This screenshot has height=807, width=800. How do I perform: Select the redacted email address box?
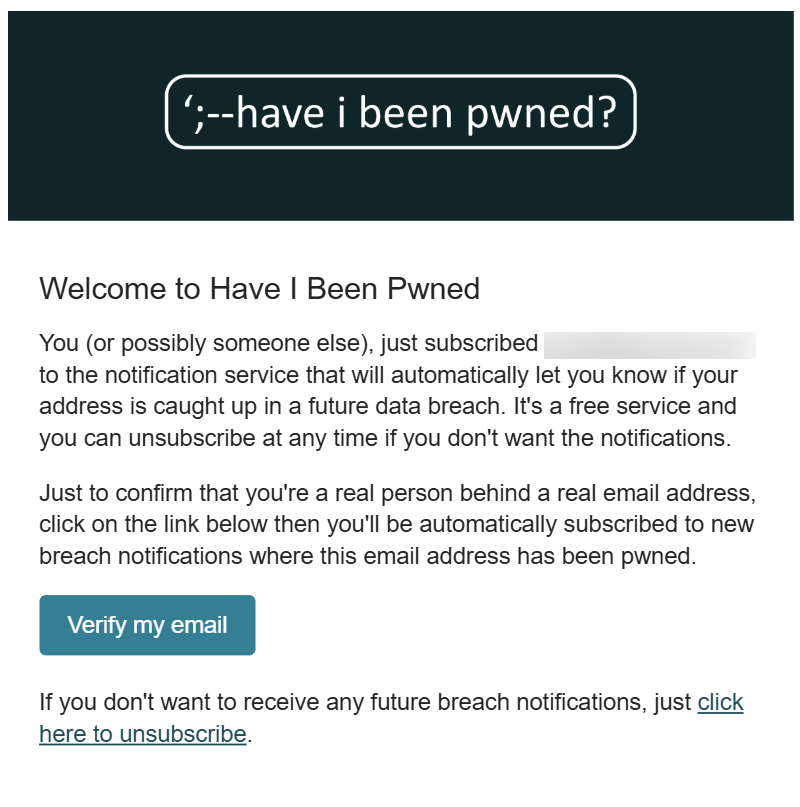tap(649, 343)
